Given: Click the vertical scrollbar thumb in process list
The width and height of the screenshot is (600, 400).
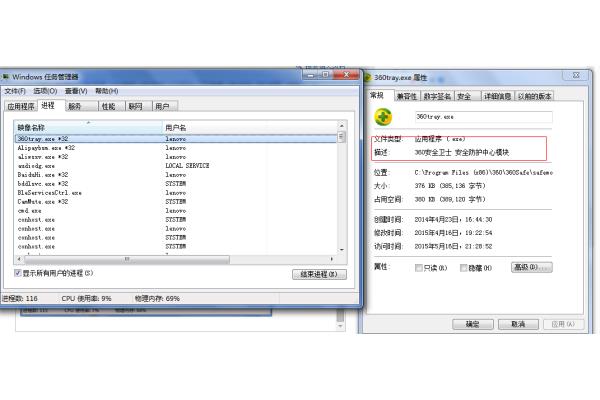Looking at the screenshot, I should click(x=342, y=137).
